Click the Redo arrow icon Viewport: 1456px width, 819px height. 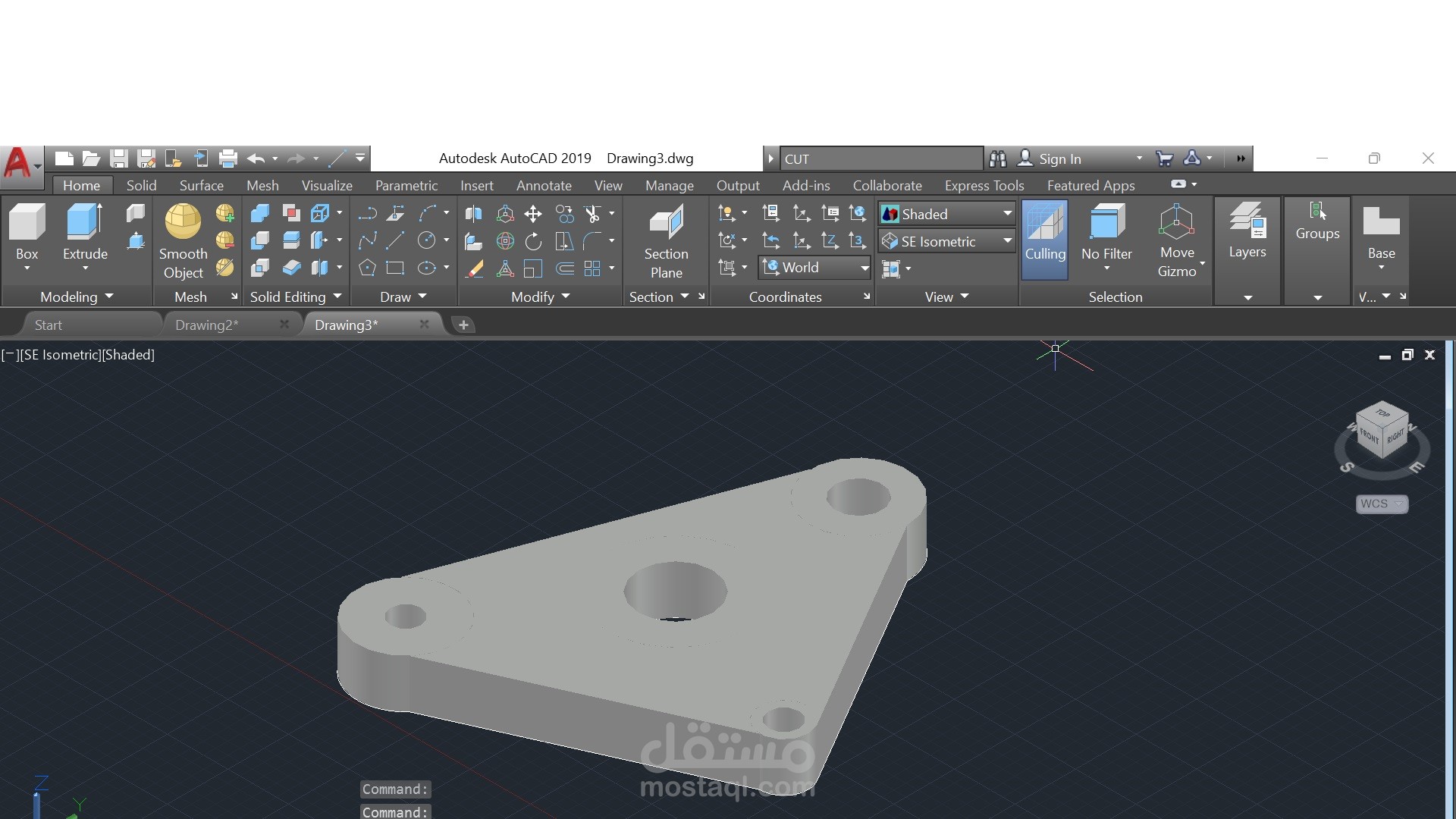point(297,158)
